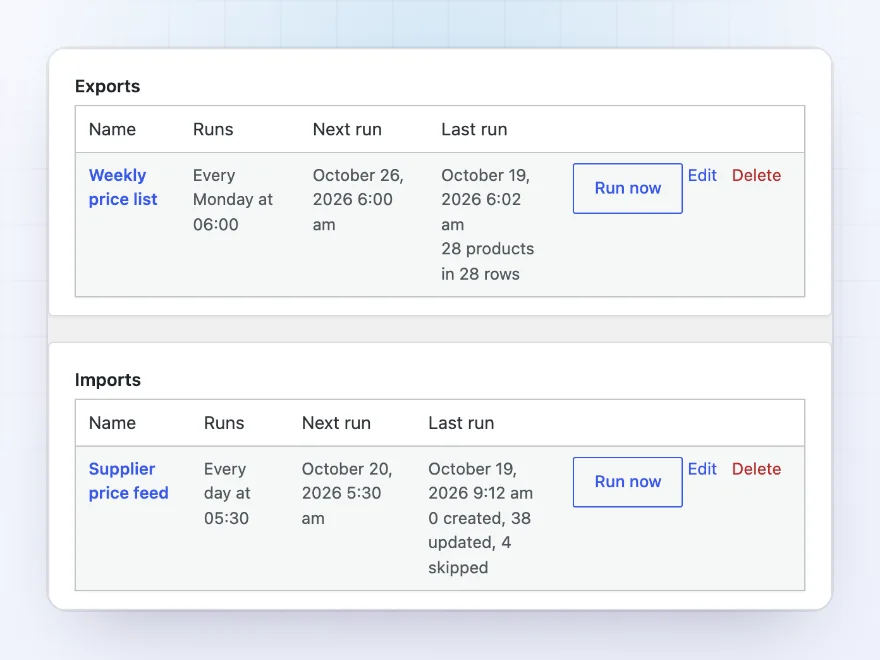Click 'October 20, 2026 5:30 am' next run
This screenshot has height=660, width=880.
[347, 493]
